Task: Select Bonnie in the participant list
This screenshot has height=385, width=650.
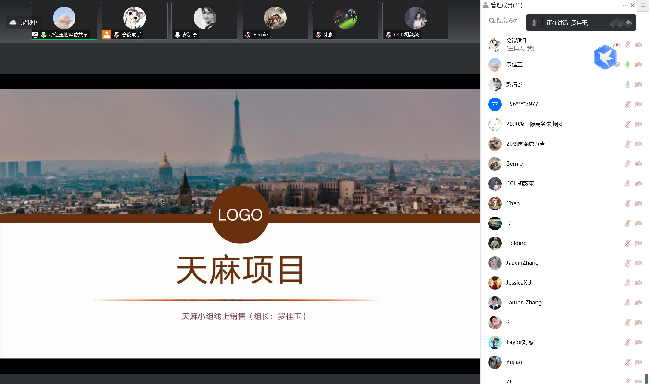Action: (x=565, y=164)
